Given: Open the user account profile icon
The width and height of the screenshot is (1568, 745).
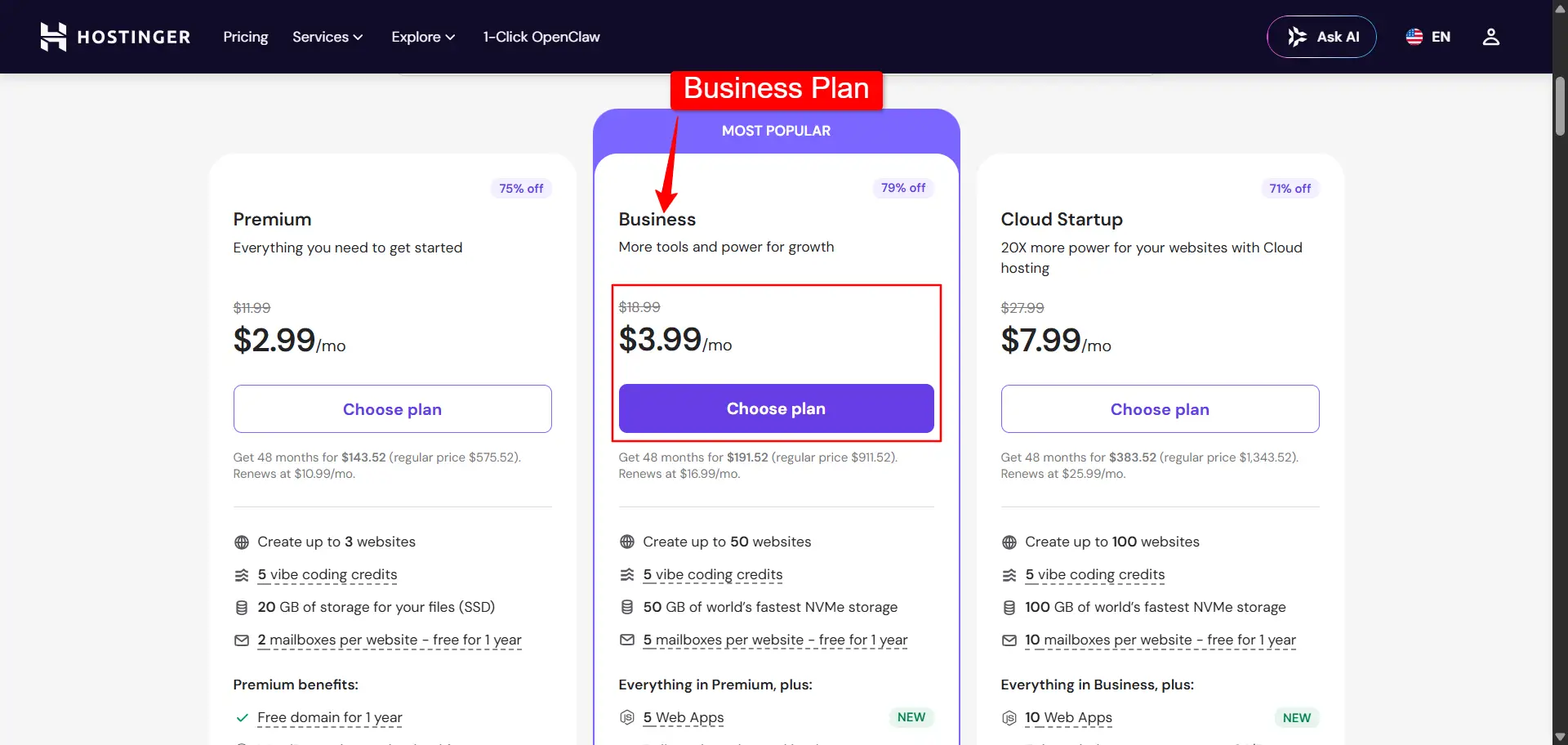Looking at the screenshot, I should 1491,37.
